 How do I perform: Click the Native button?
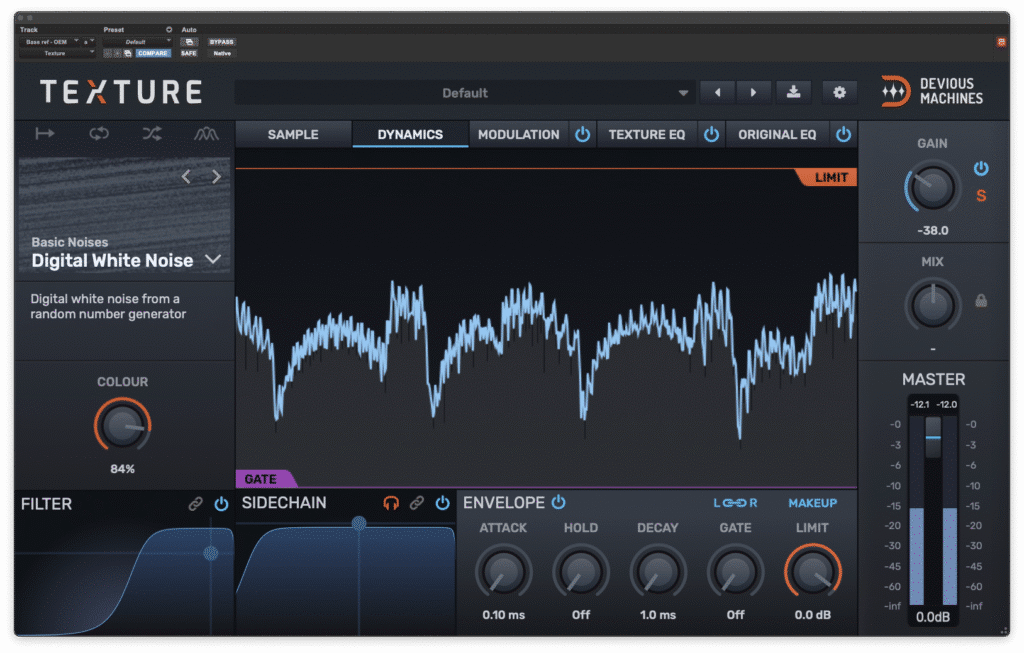pyautogui.click(x=221, y=54)
